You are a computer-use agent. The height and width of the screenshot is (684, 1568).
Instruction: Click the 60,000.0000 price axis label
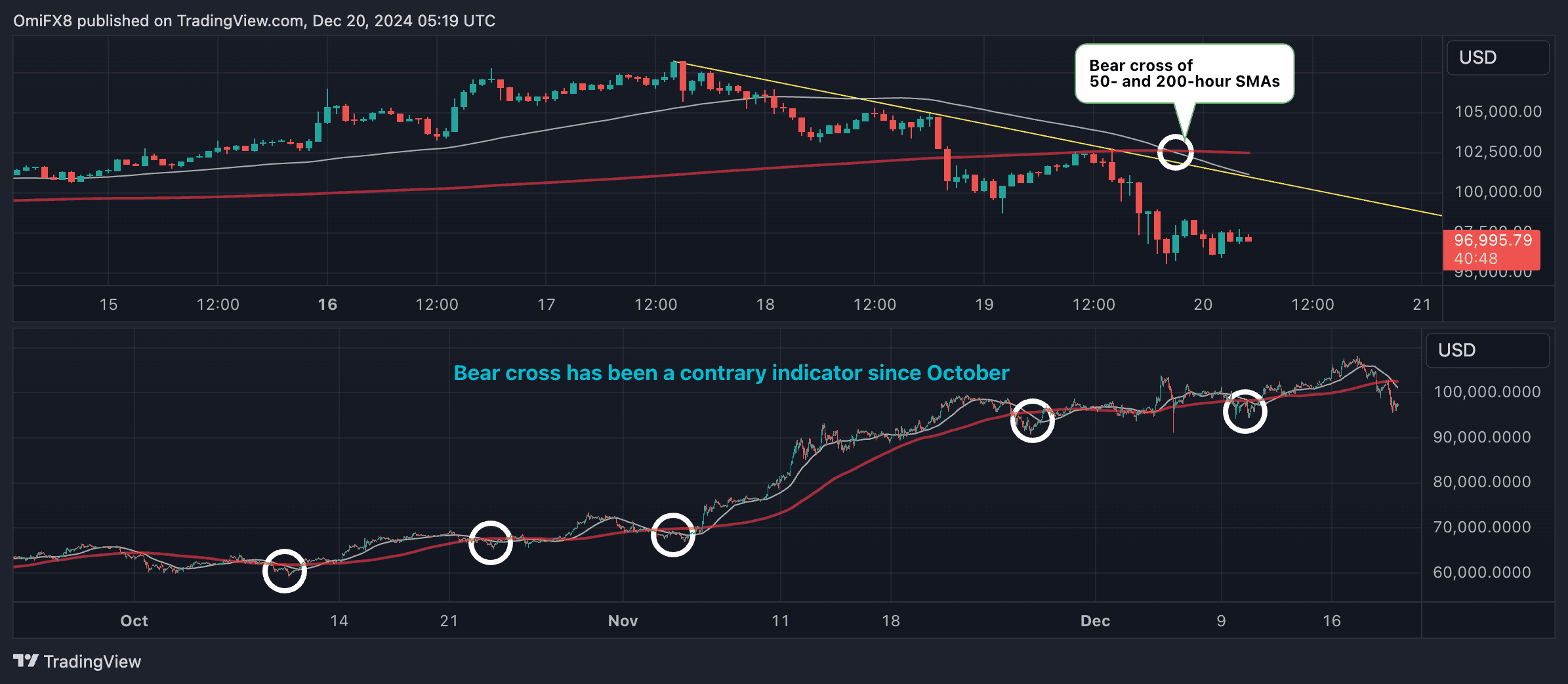1481,572
